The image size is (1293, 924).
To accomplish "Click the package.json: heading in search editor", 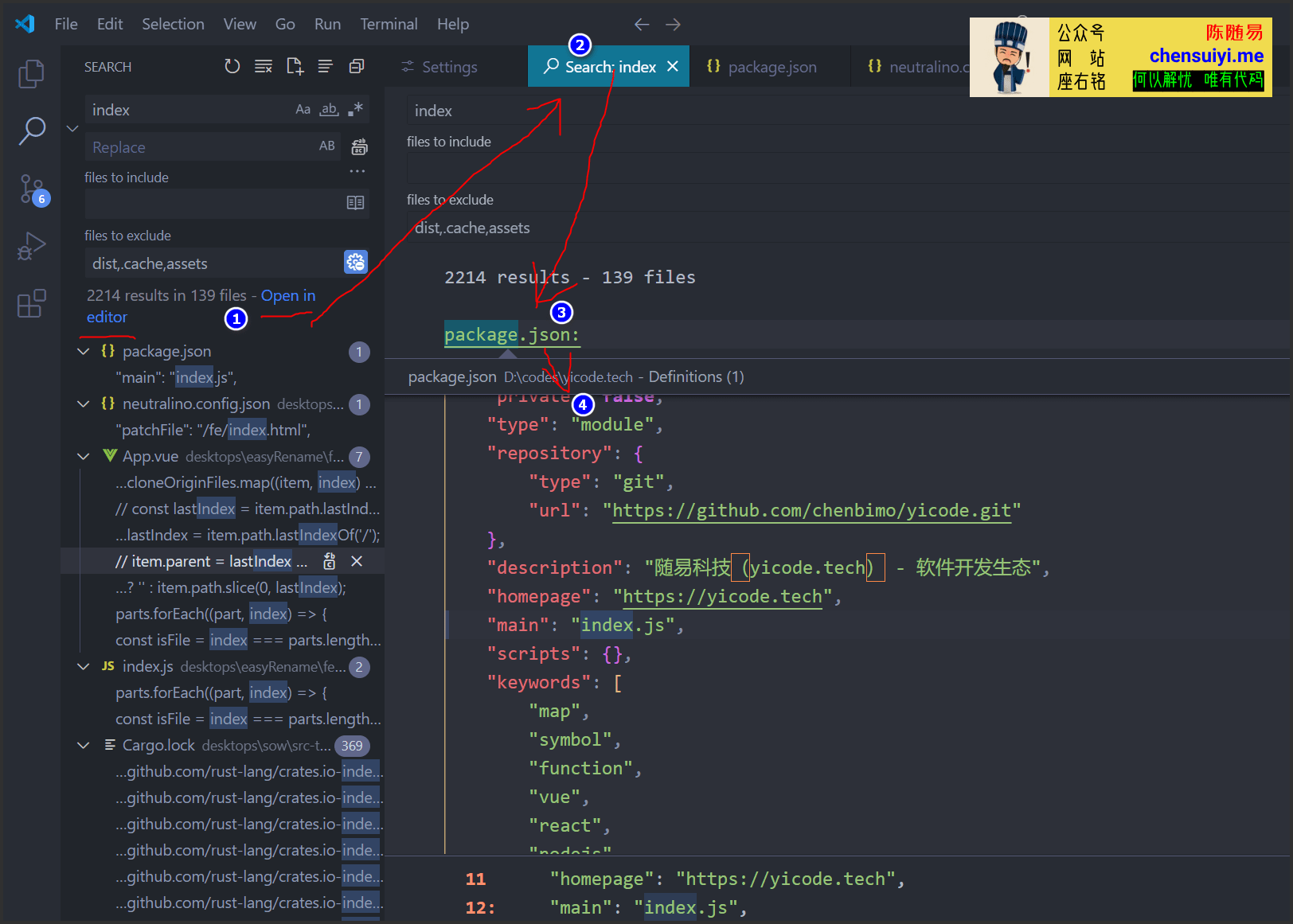I will tap(511, 334).
